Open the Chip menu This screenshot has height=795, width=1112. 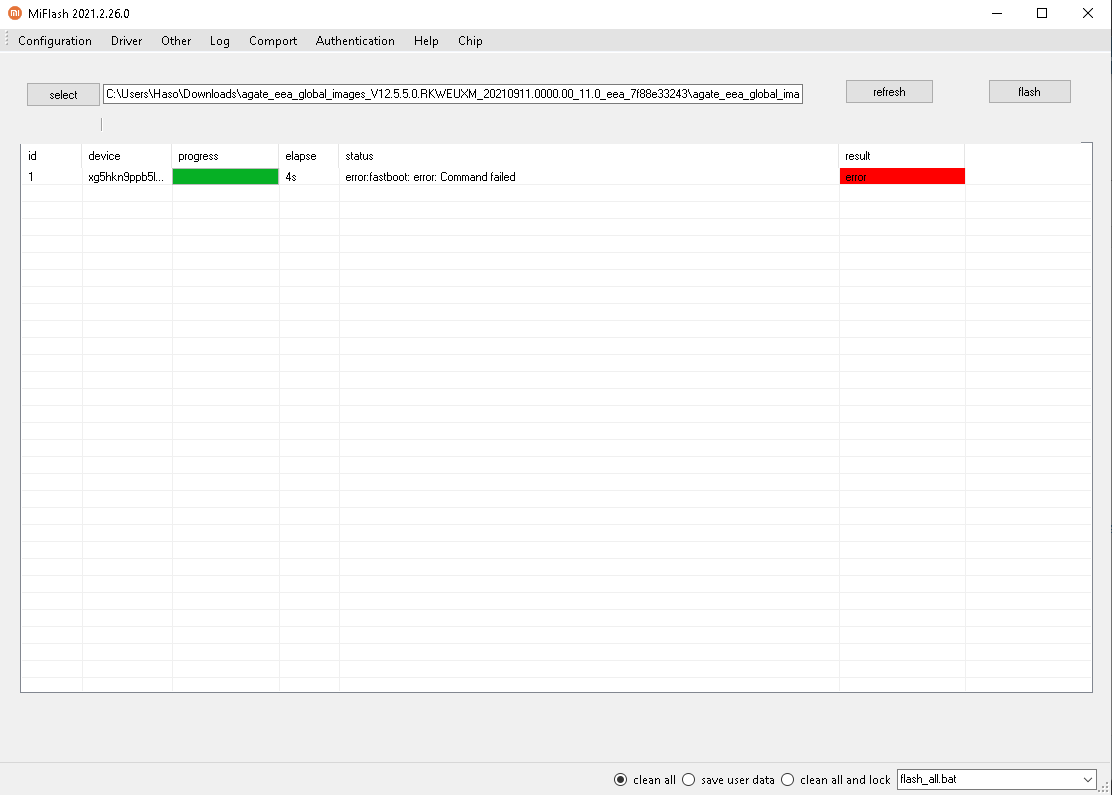click(470, 40)
